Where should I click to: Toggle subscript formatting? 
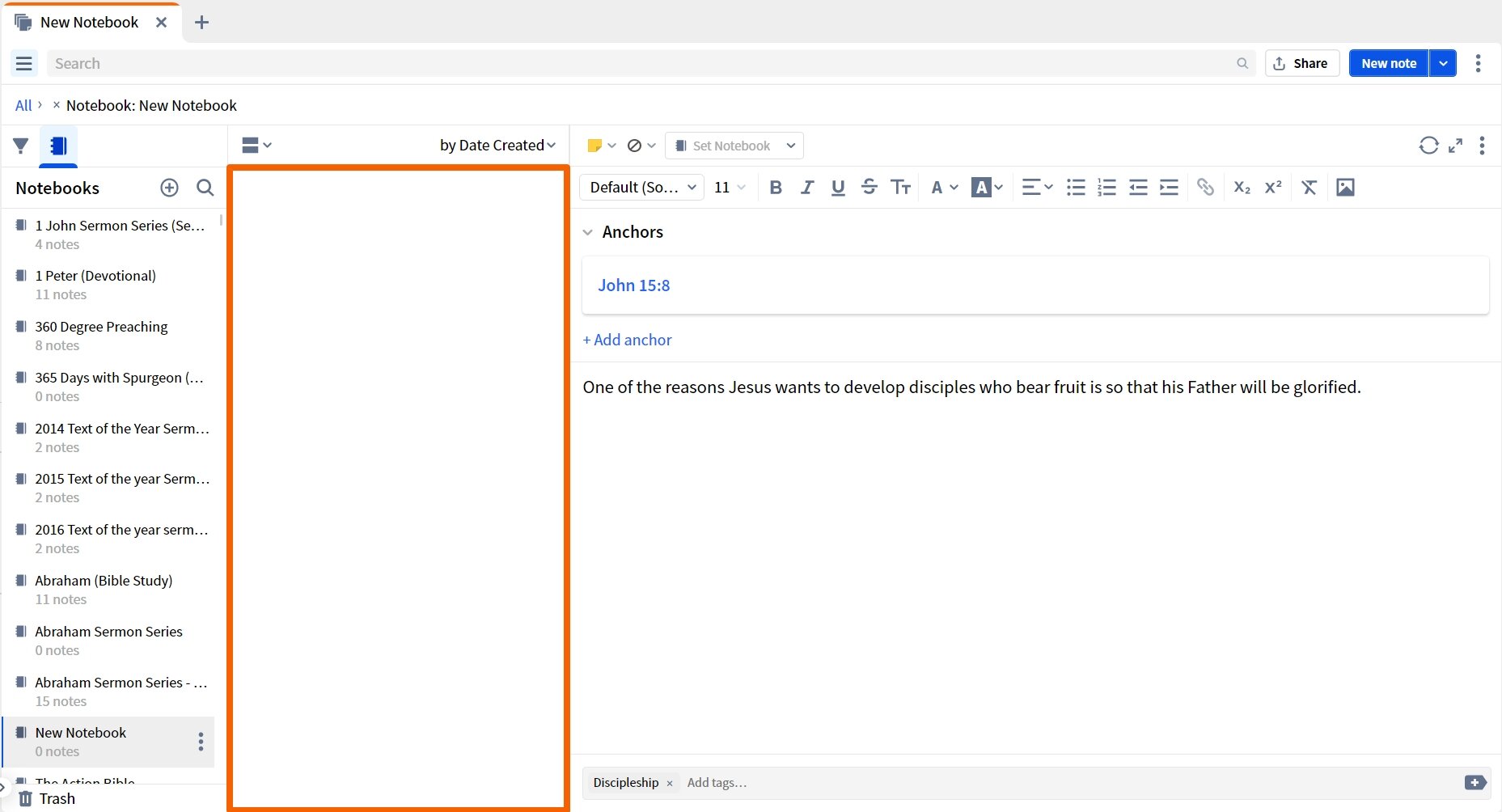pyautogui.click(x=1242, y=188)
